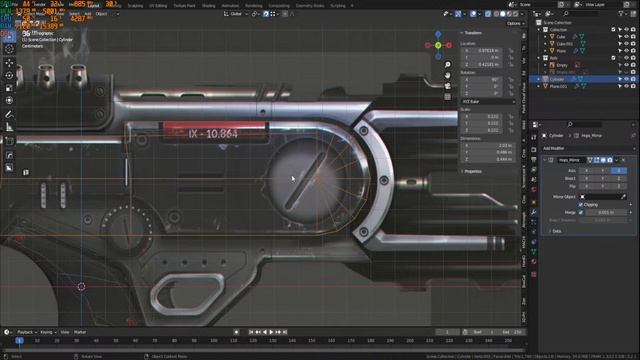Switch perspective/orthographic view with grid icon
This screenshot has height=360, width=640.
[448, 97]
